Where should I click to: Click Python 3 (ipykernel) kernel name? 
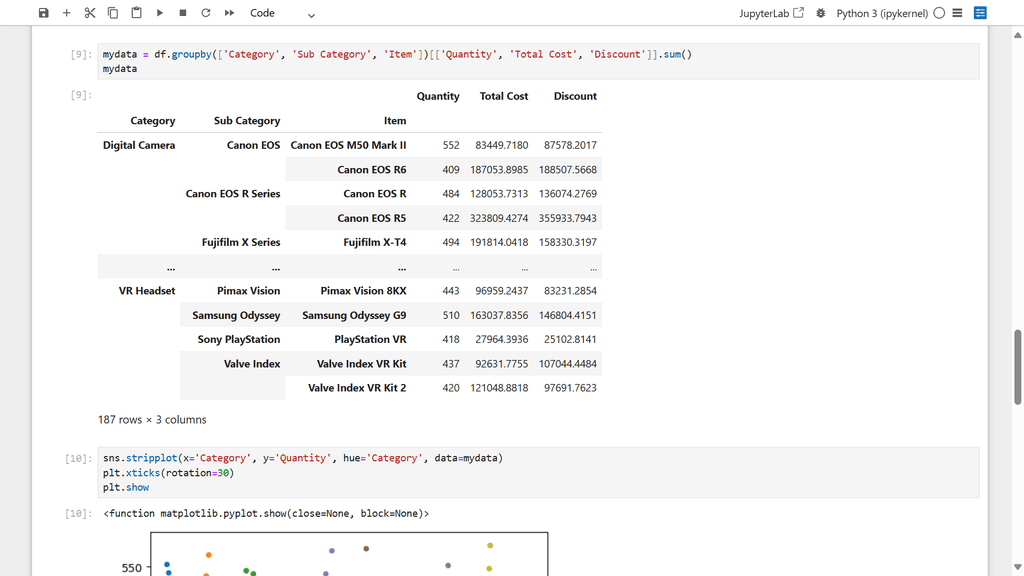coord(882,13)
